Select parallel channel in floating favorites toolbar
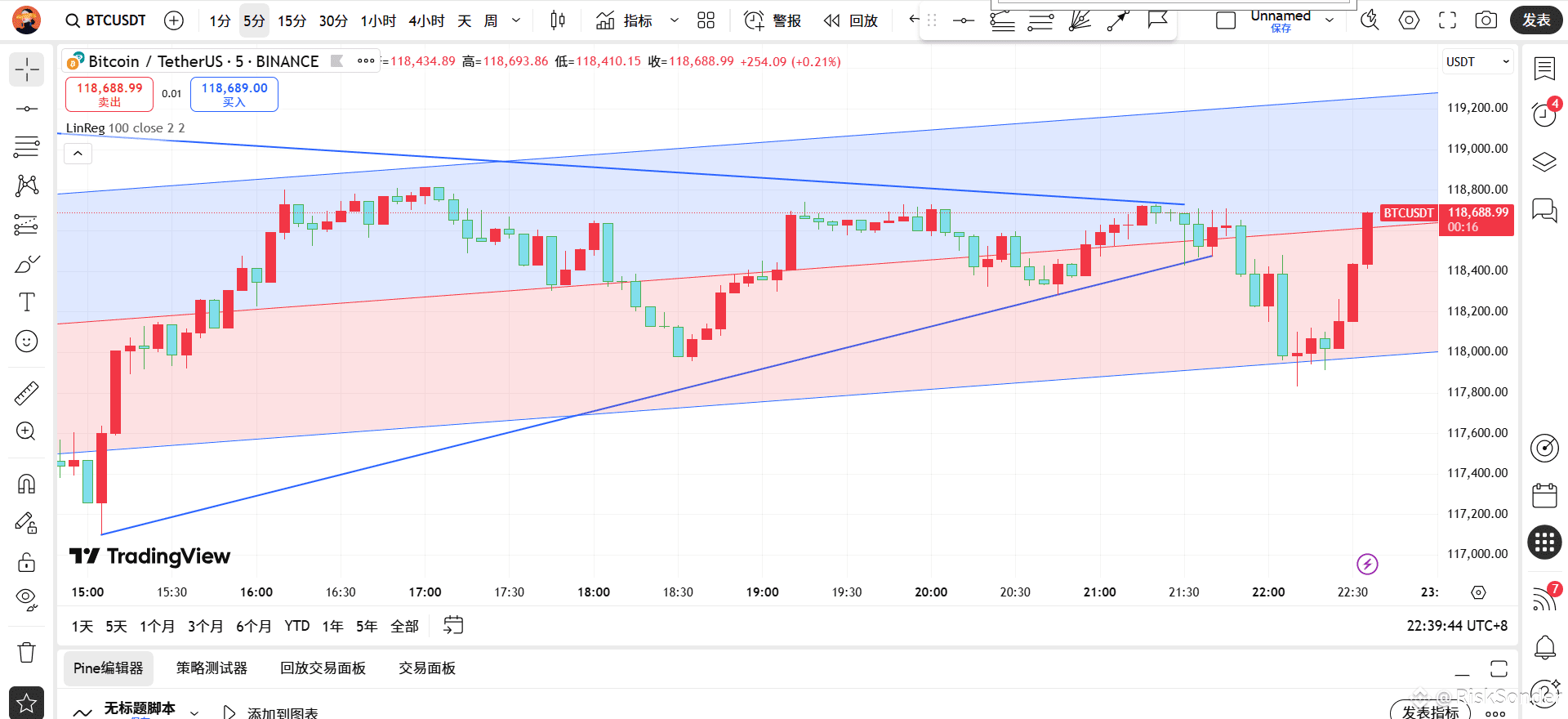This screenshot has height=719, width=1568. point(1040,20)
